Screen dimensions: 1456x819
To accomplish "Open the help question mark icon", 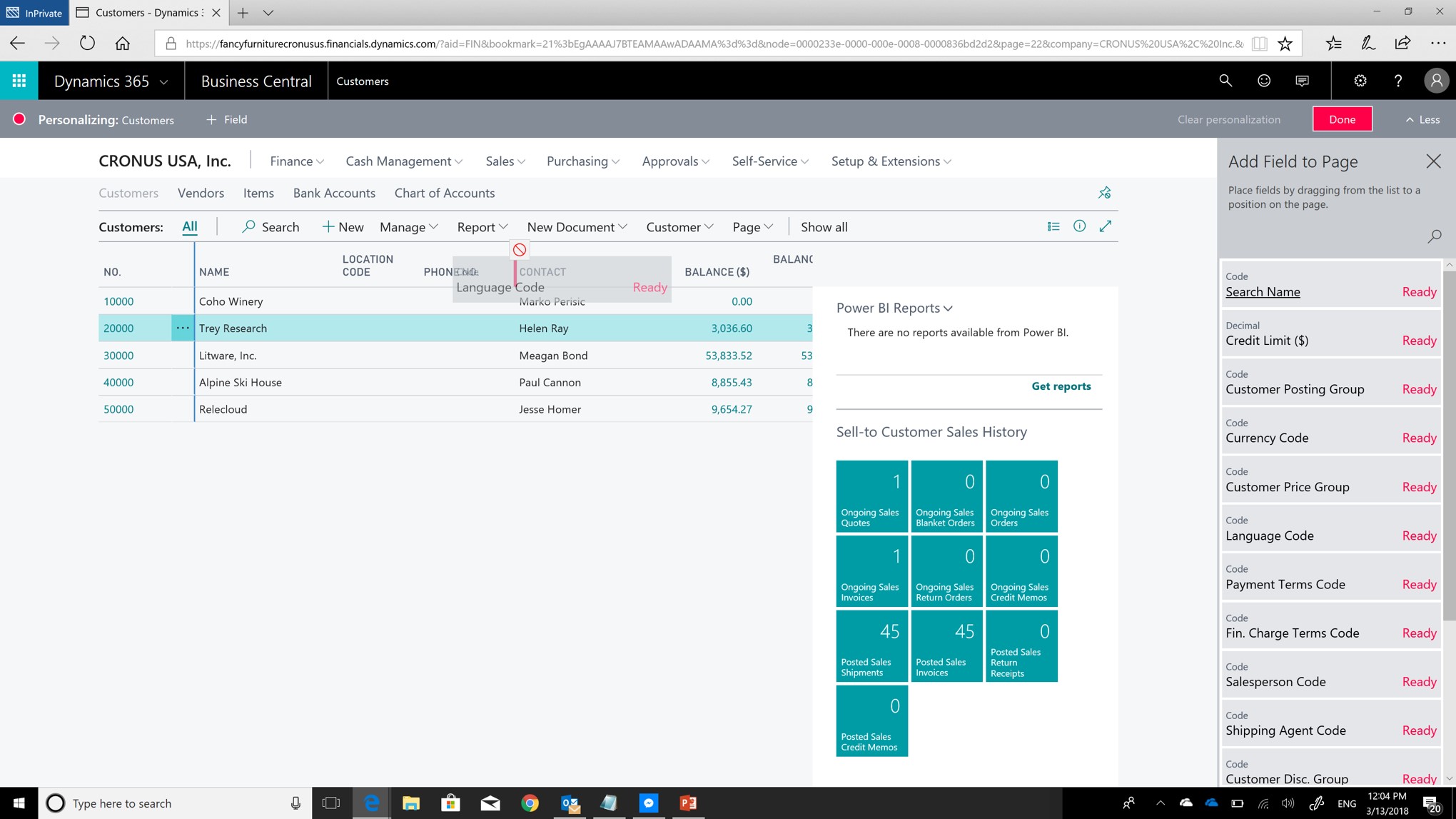I will [x=1398, y=81].
